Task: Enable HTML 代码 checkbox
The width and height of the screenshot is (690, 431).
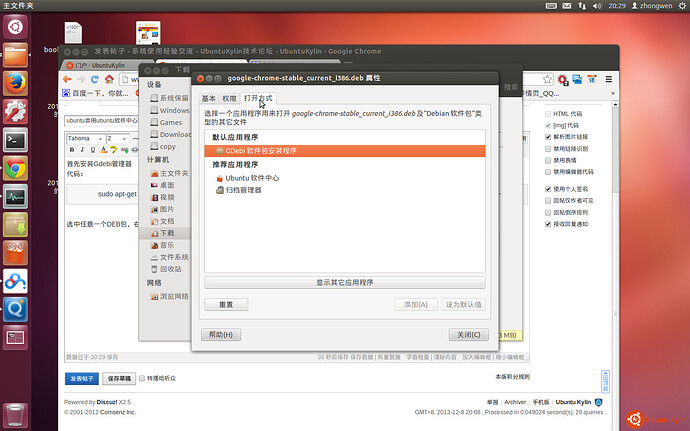Action: (x=548, y=114)
